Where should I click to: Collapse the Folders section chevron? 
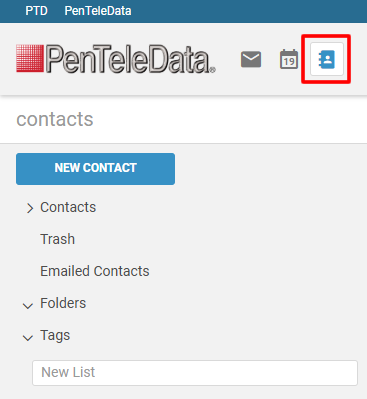(28, 305)
